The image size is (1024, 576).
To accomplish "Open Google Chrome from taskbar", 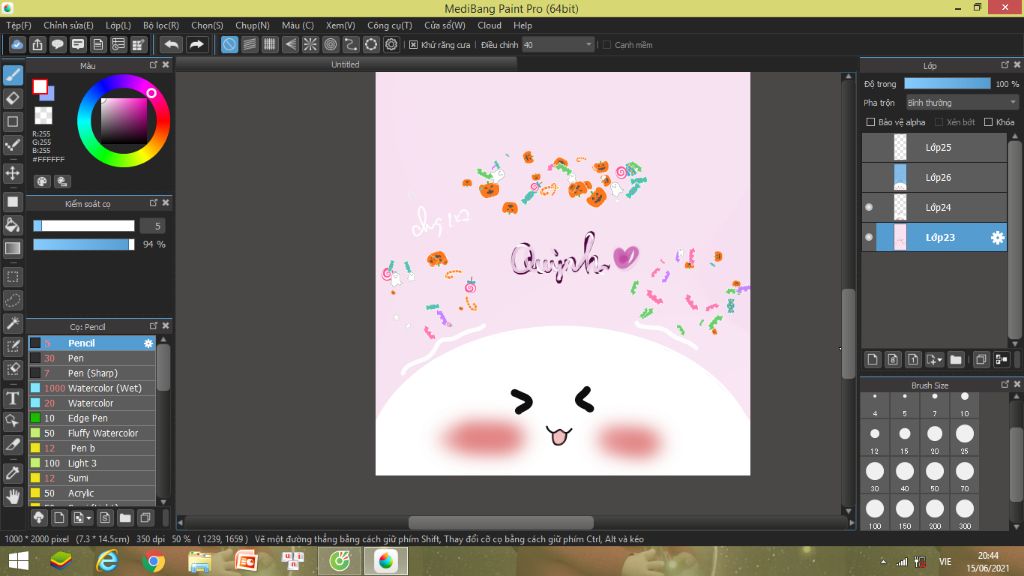I will pyautogui.click(x=154, y=561).
